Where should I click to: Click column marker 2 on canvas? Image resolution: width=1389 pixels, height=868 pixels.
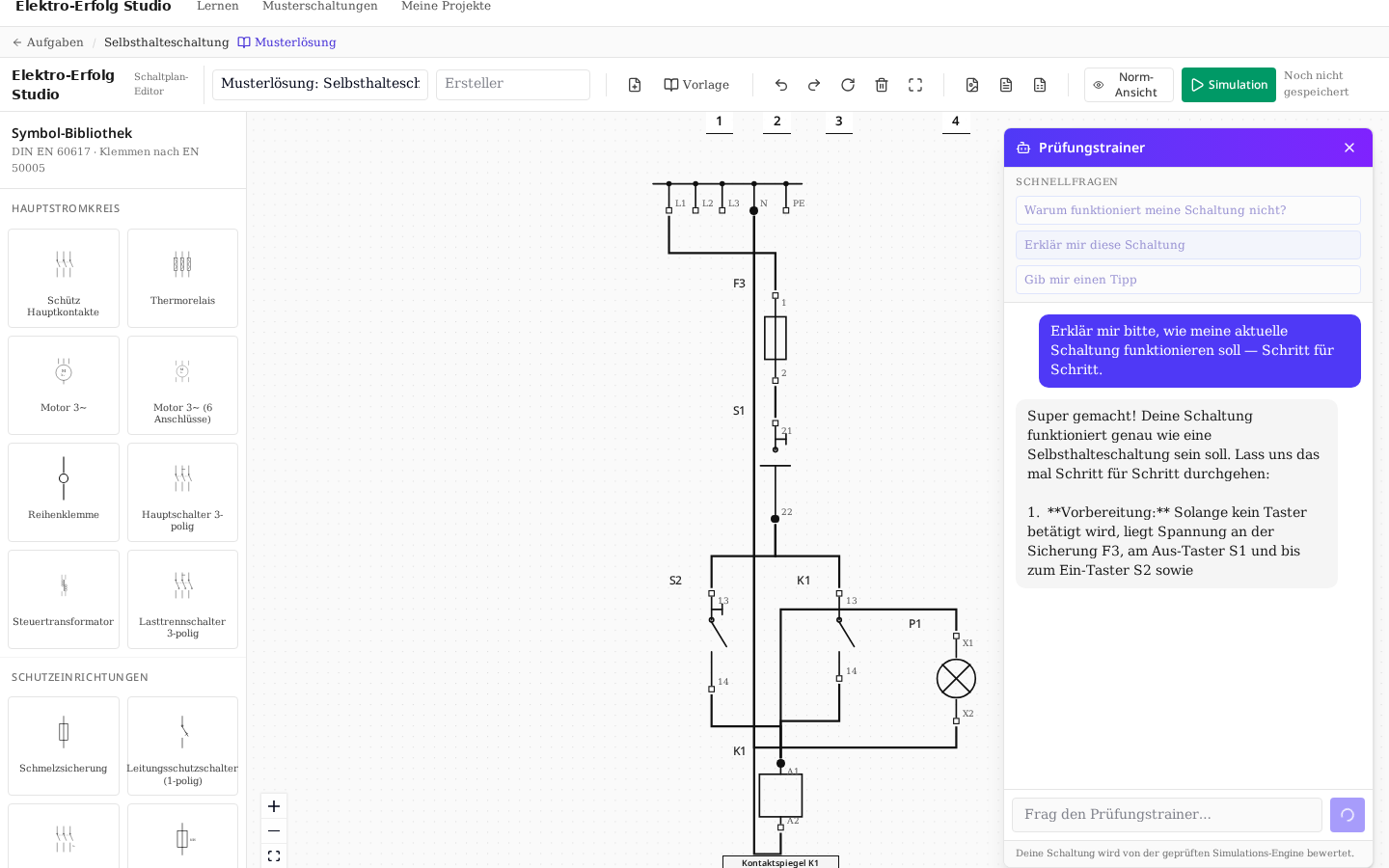[x=777, y=122]
